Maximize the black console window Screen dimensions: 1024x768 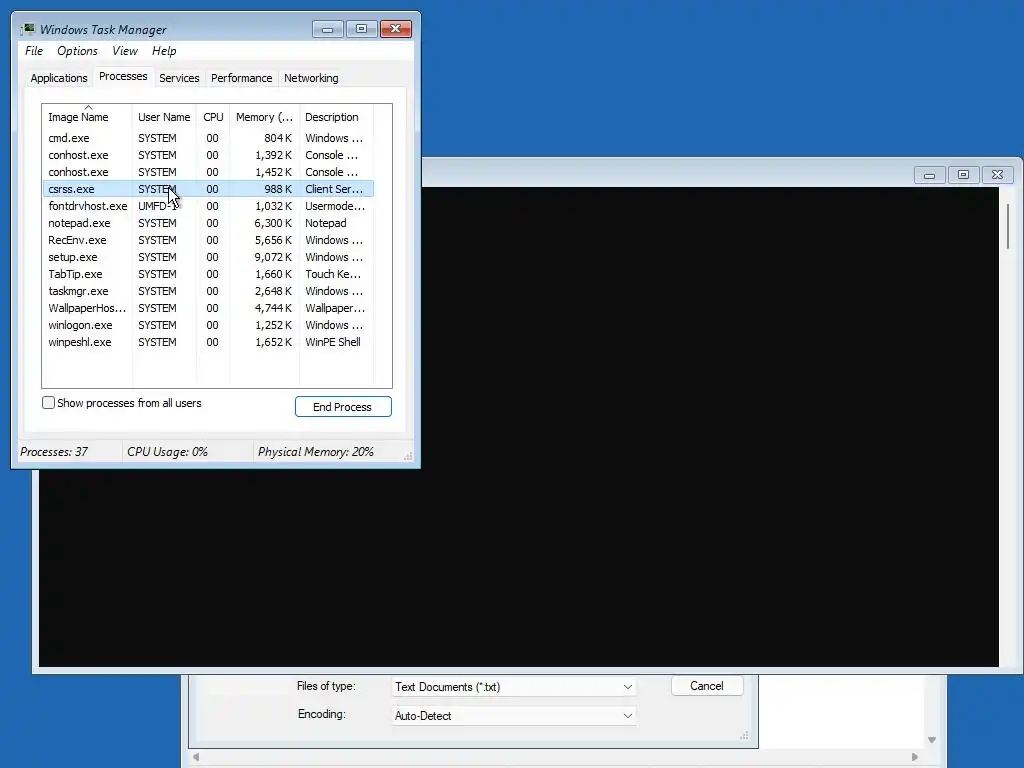coord(963,175)
